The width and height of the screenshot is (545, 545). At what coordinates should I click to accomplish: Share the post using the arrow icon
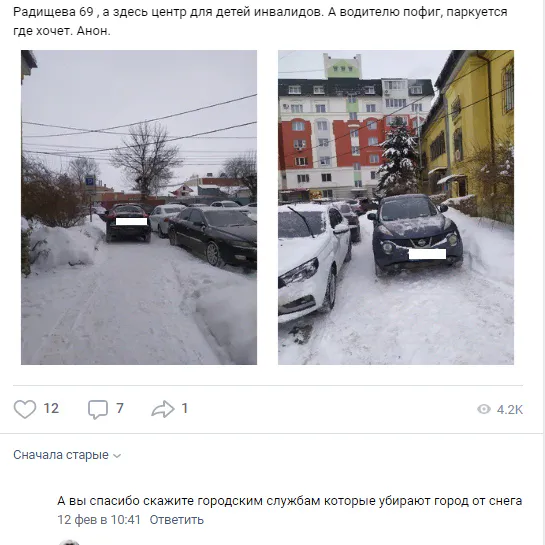point(163,409)
